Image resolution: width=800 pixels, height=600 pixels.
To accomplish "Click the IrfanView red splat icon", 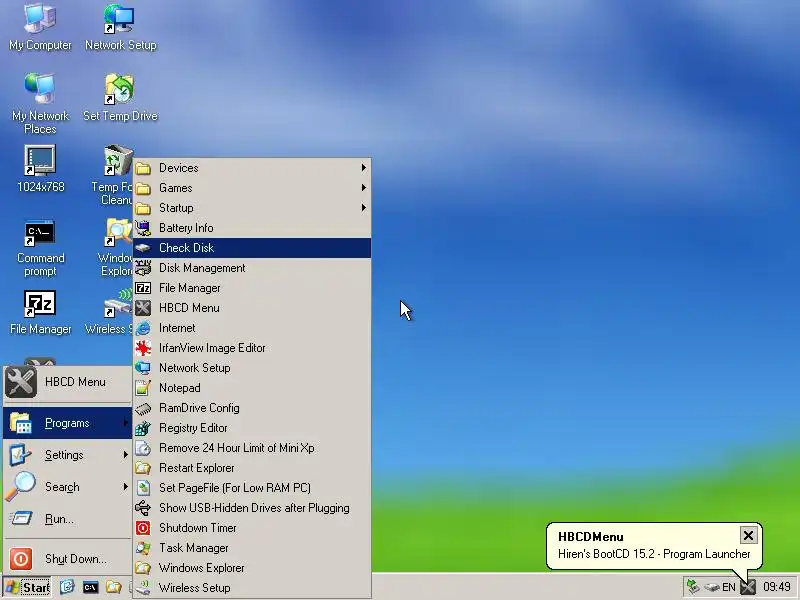I will pos(143,348).
